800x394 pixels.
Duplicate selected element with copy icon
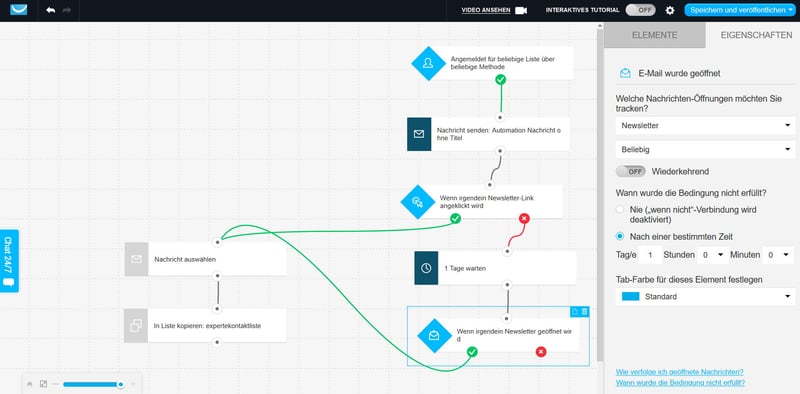[x=575, y=312]
